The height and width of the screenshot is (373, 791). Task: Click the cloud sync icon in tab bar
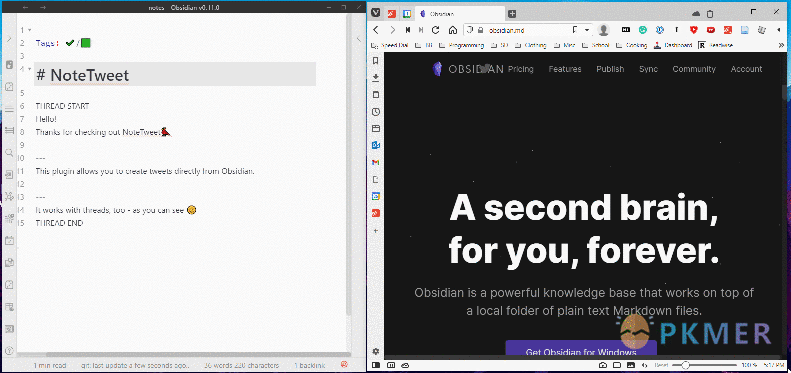click(x=696, y=14)
